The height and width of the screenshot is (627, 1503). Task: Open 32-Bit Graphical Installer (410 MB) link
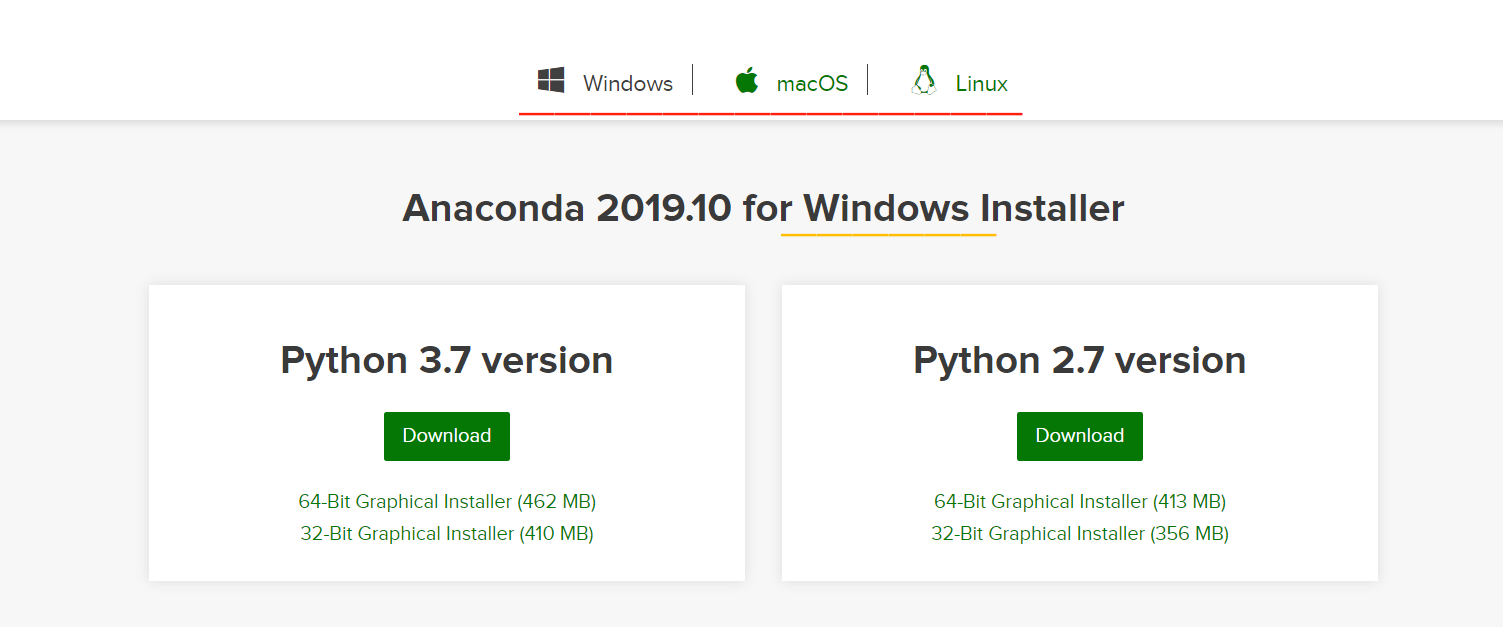[447, 533]
